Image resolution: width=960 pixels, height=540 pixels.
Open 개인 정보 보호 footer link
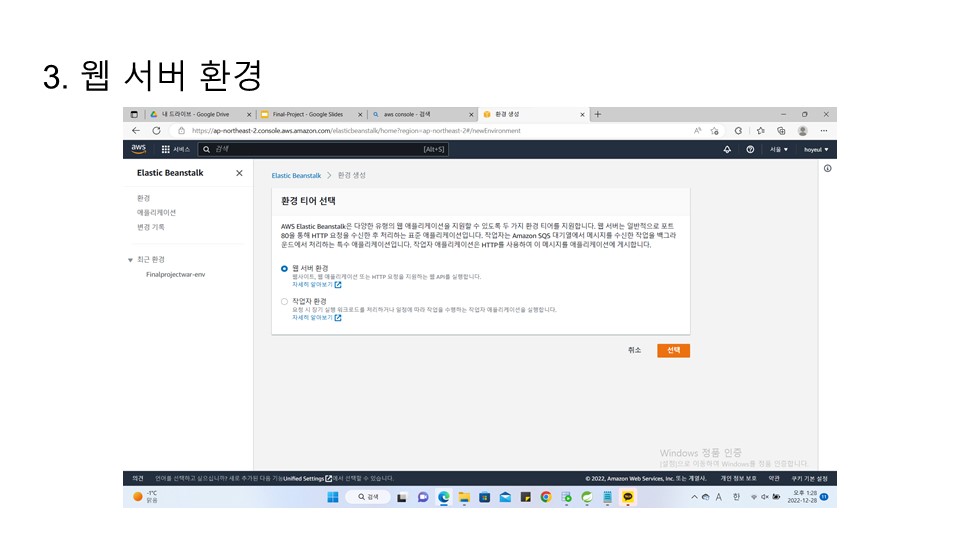click(x=738, y=478)
